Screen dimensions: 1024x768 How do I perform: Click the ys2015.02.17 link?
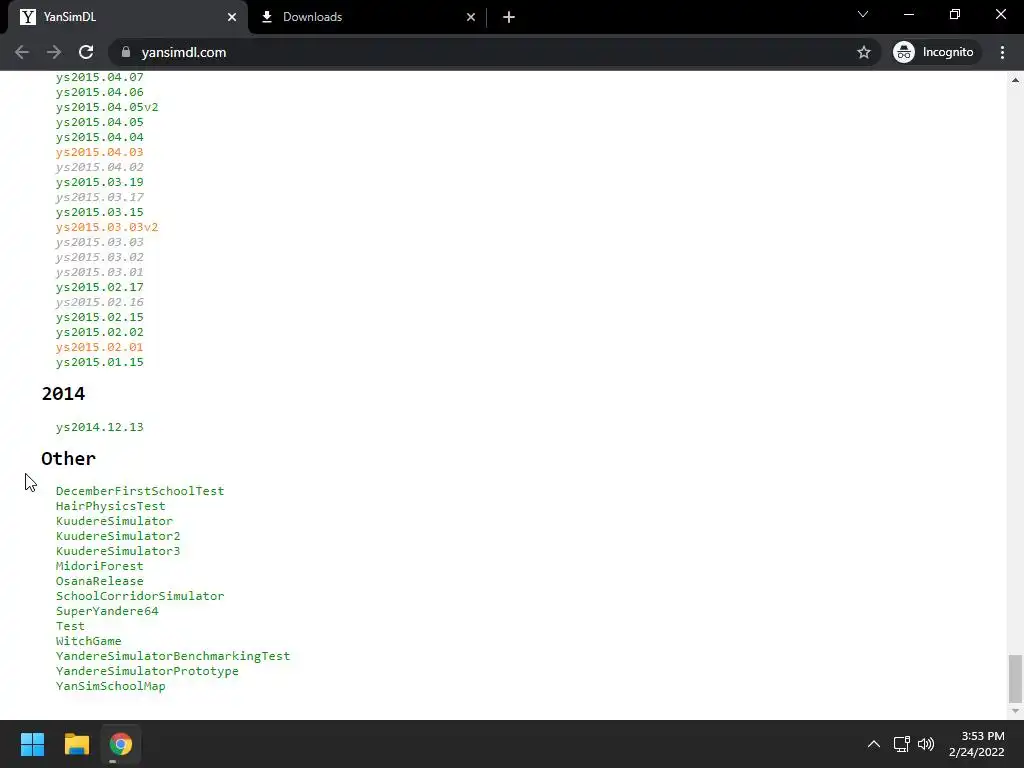(99, 287)
